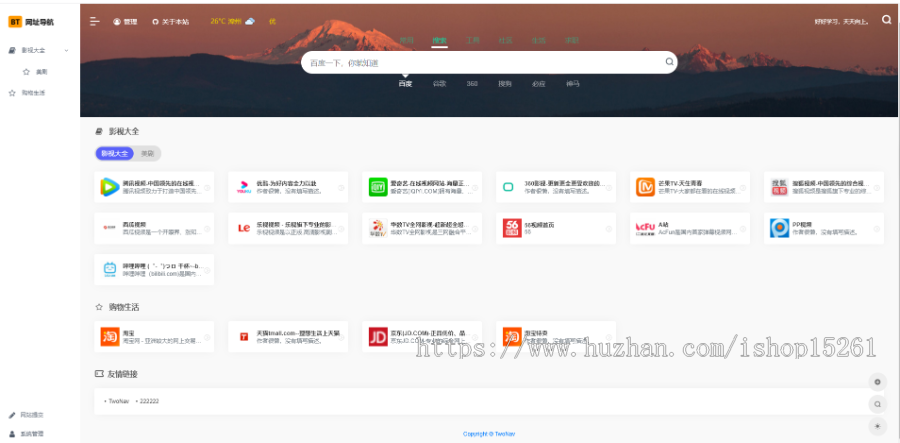900x443 pixels.
Task: Select 购物生活 in the sidebar
Action: point(33,93)
